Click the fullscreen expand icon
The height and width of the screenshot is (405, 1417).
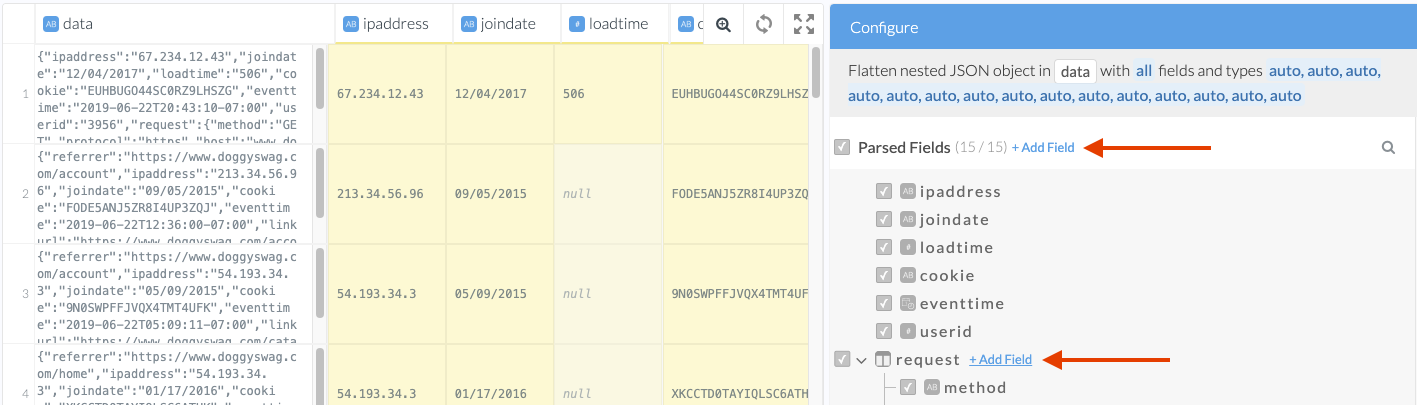pos(803,24)
